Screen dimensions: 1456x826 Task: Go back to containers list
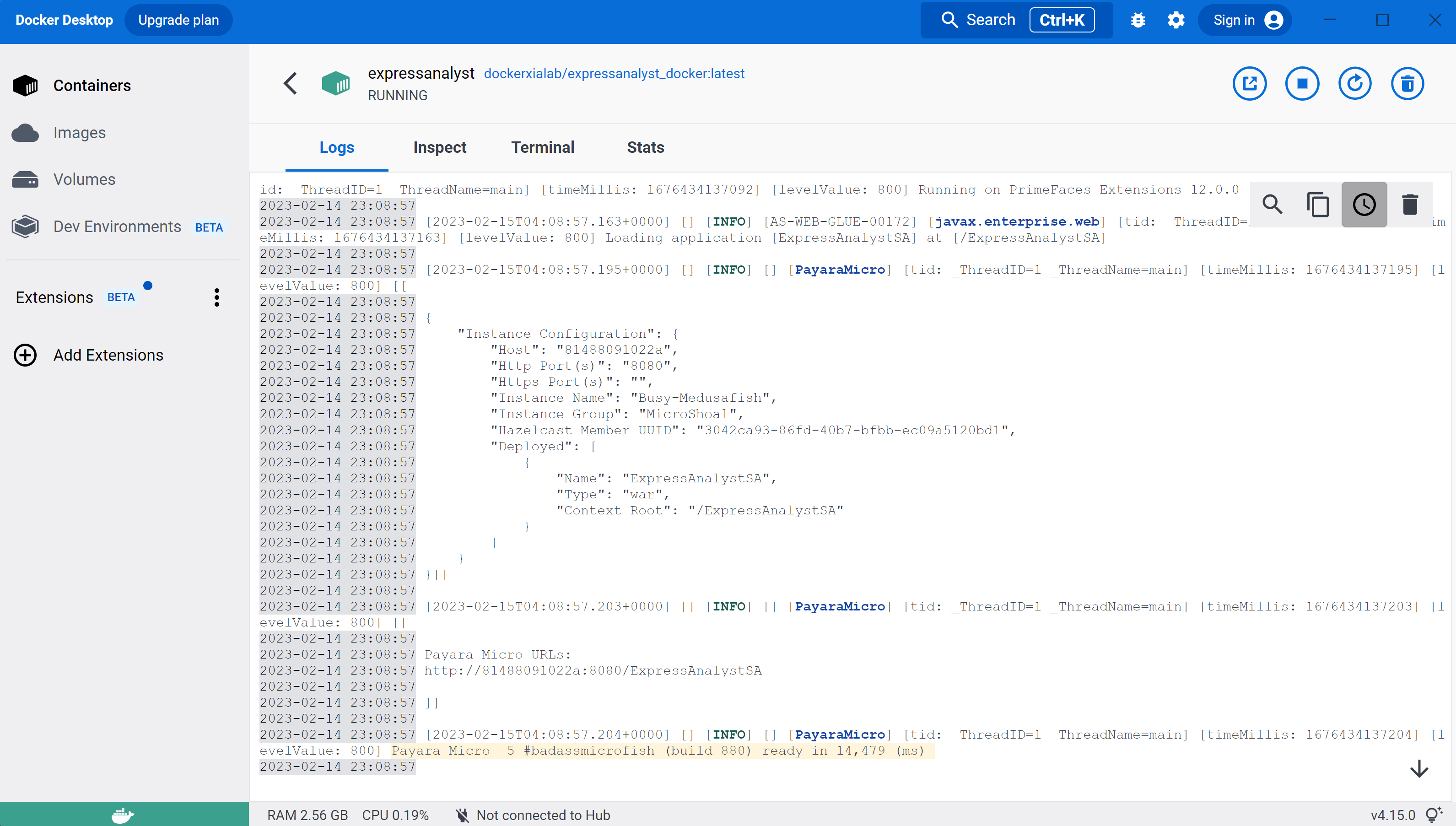(x=291, y=84)
